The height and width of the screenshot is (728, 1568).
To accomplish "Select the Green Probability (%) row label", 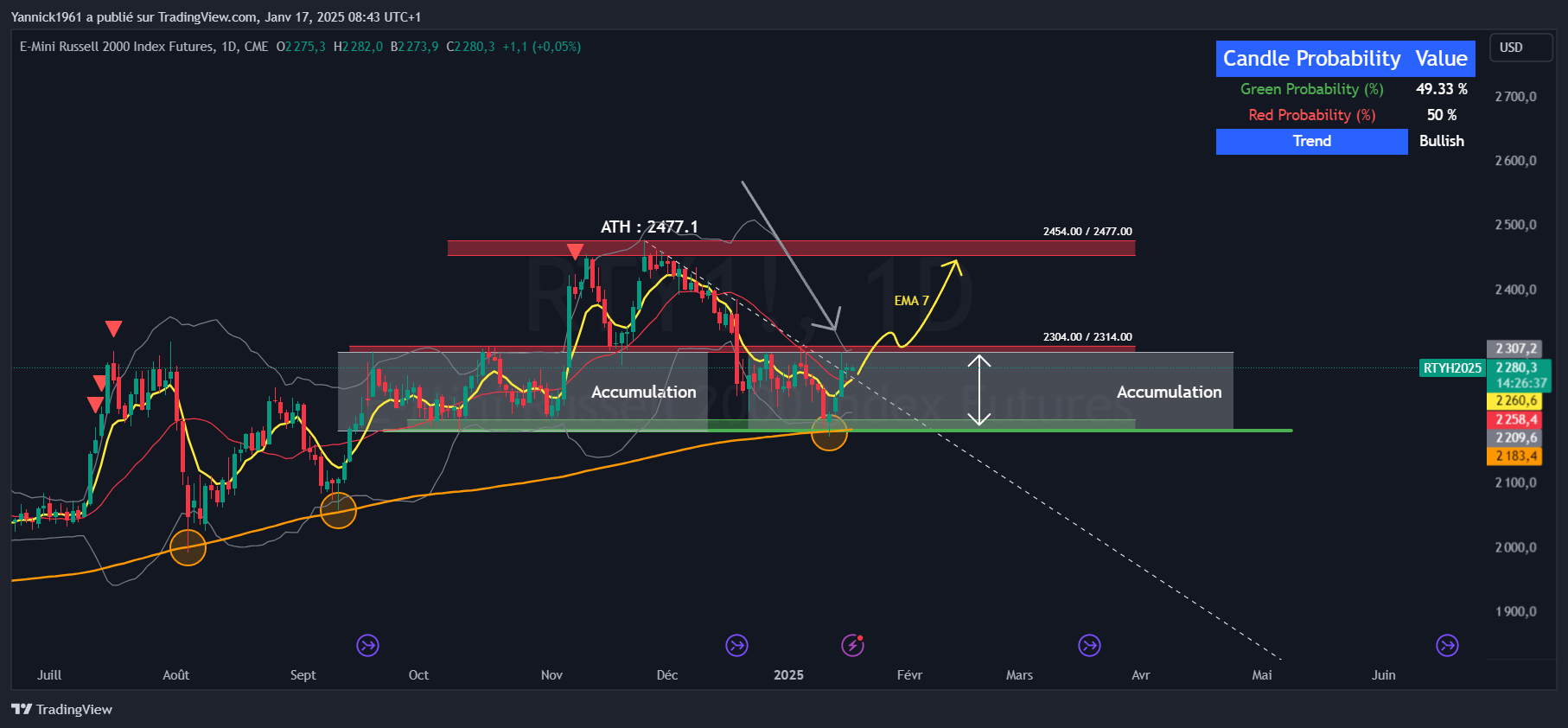I will pos(1311,89).
